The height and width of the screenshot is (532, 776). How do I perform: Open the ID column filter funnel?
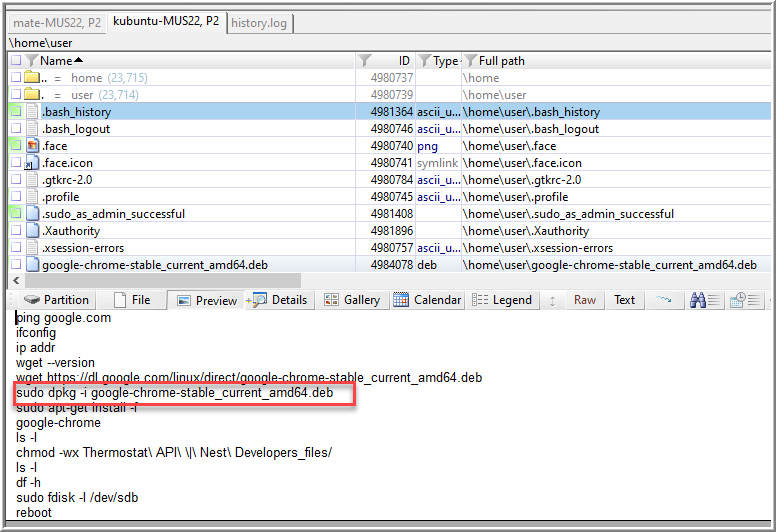[x=365, y=61]
